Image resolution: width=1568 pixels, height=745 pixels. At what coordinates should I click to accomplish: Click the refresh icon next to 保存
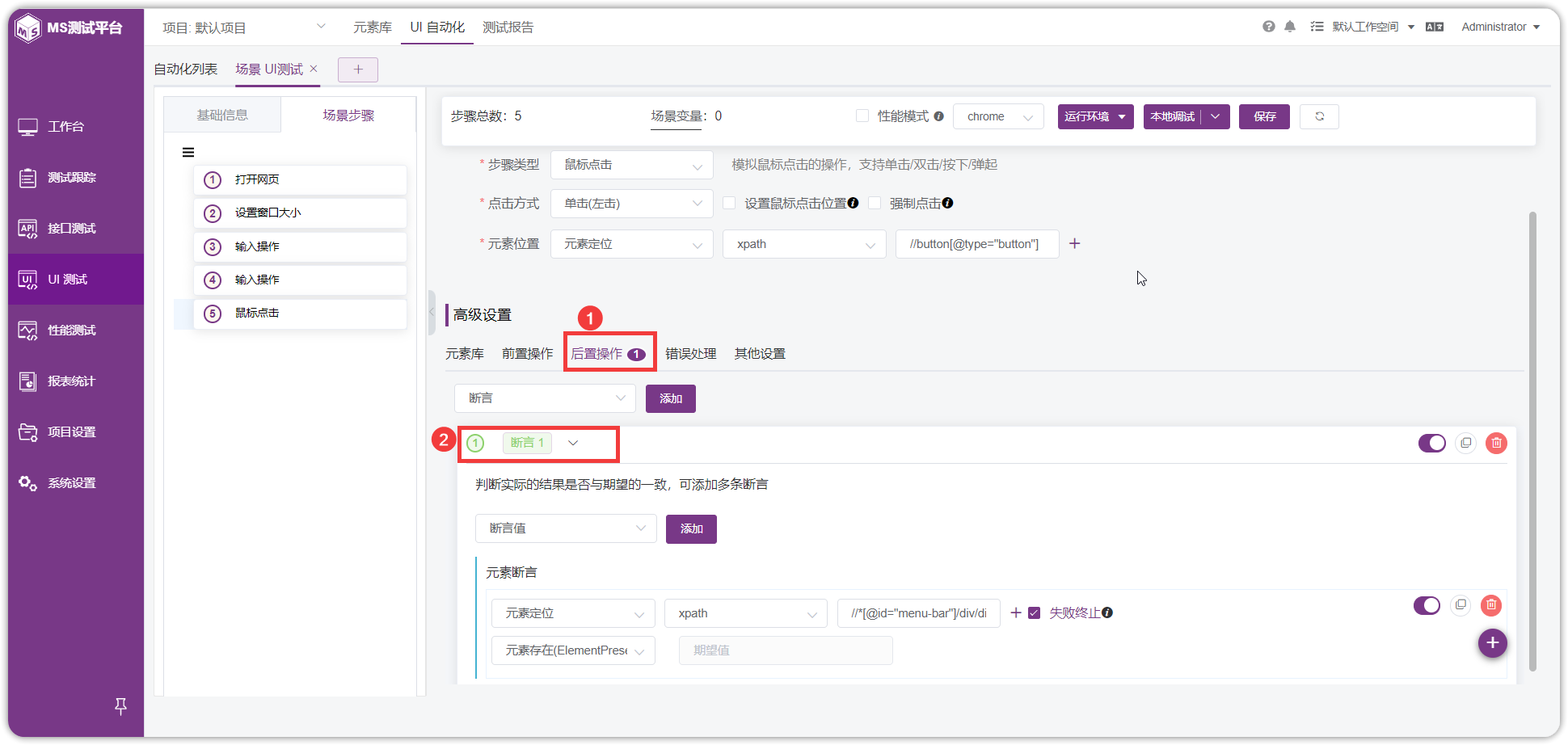tap(1319, 116)
